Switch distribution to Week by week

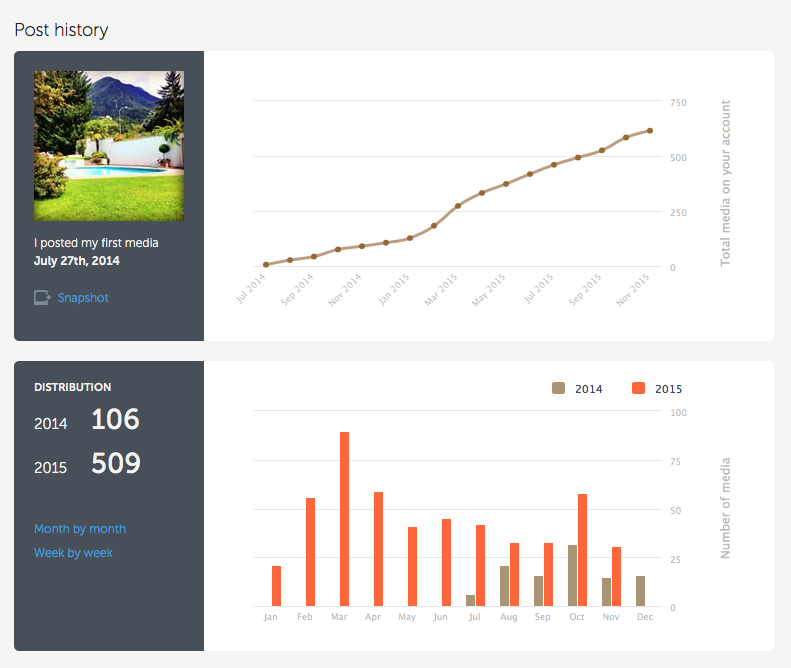73,553
